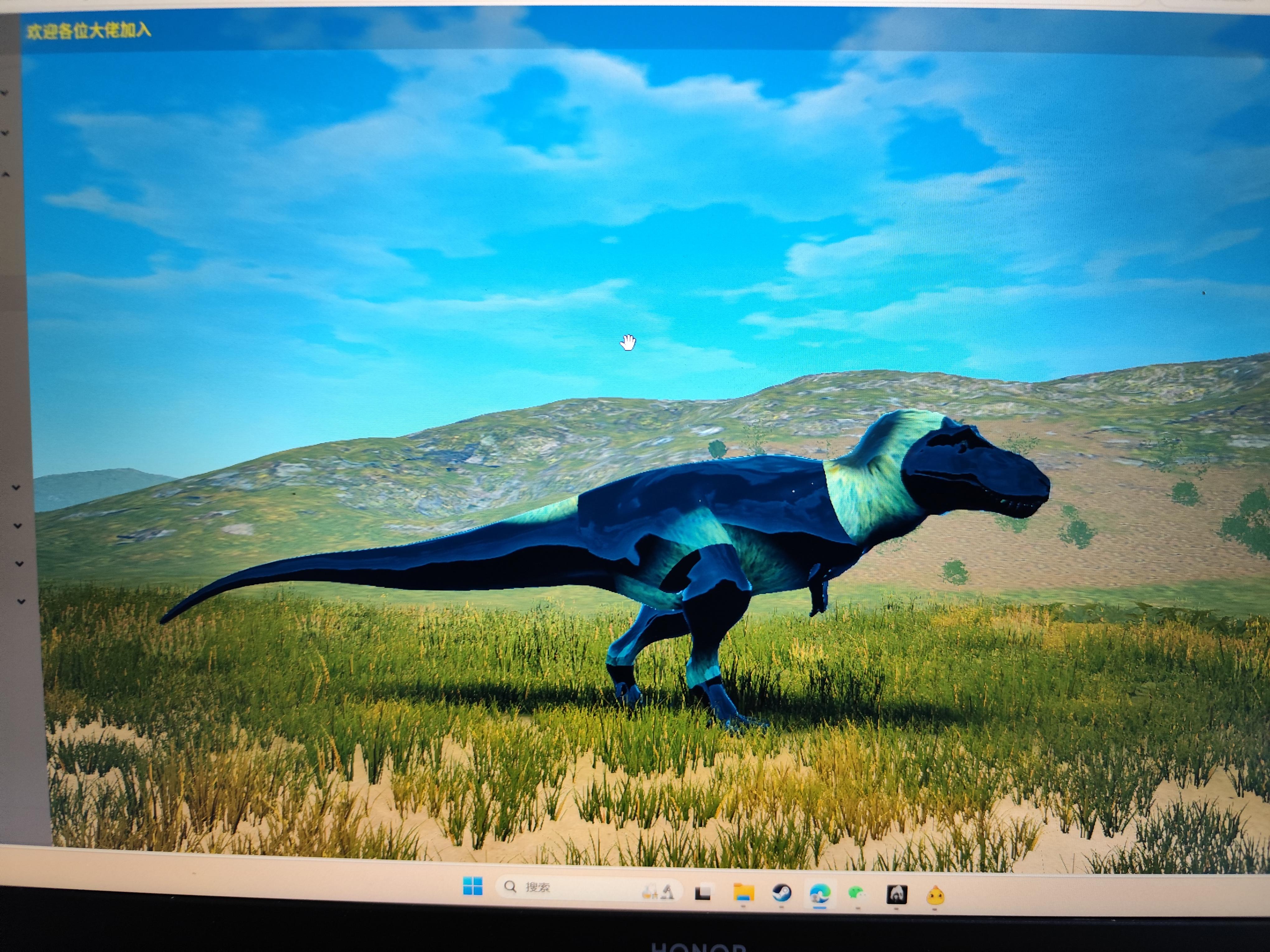Open WeChat from the taskbar
1270x952 pixels.
click(x=858, y=894)
